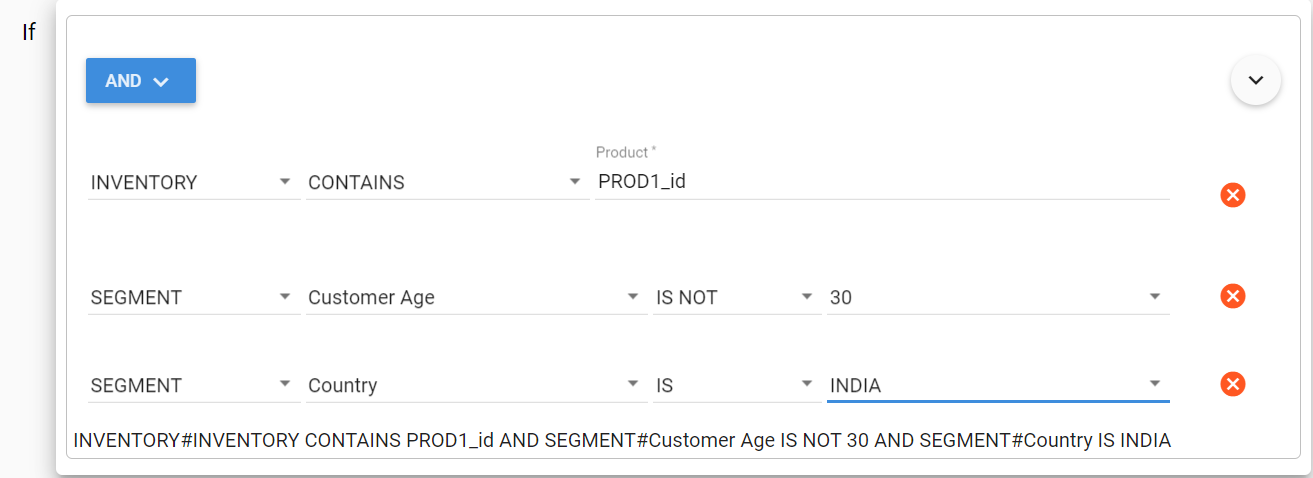Change the Country attribute dropdown
Screen dimensions: 1313x478
pos(475,385)
